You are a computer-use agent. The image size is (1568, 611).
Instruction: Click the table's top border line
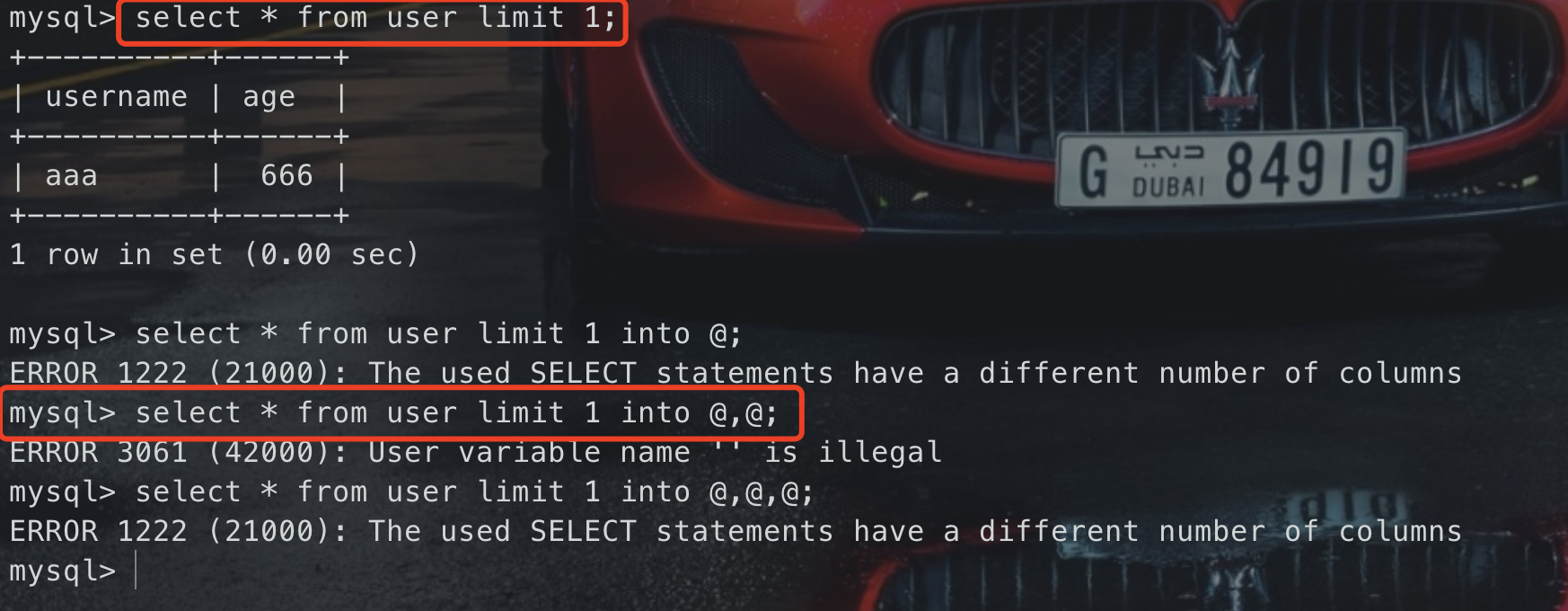coord(179,58)
